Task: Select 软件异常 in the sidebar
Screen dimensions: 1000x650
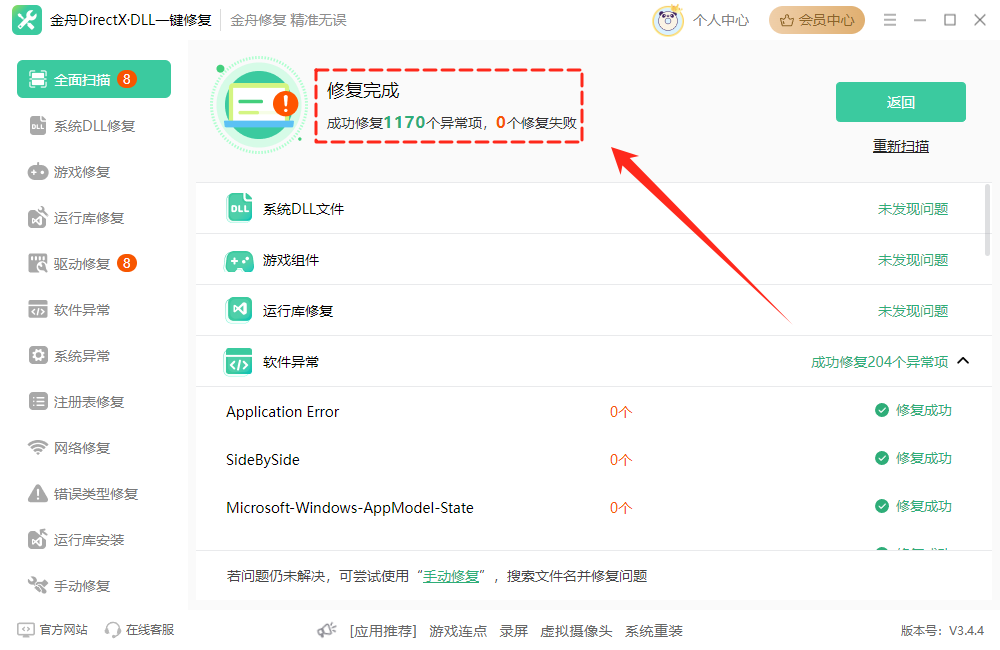Action: click(x=94, y=309)
